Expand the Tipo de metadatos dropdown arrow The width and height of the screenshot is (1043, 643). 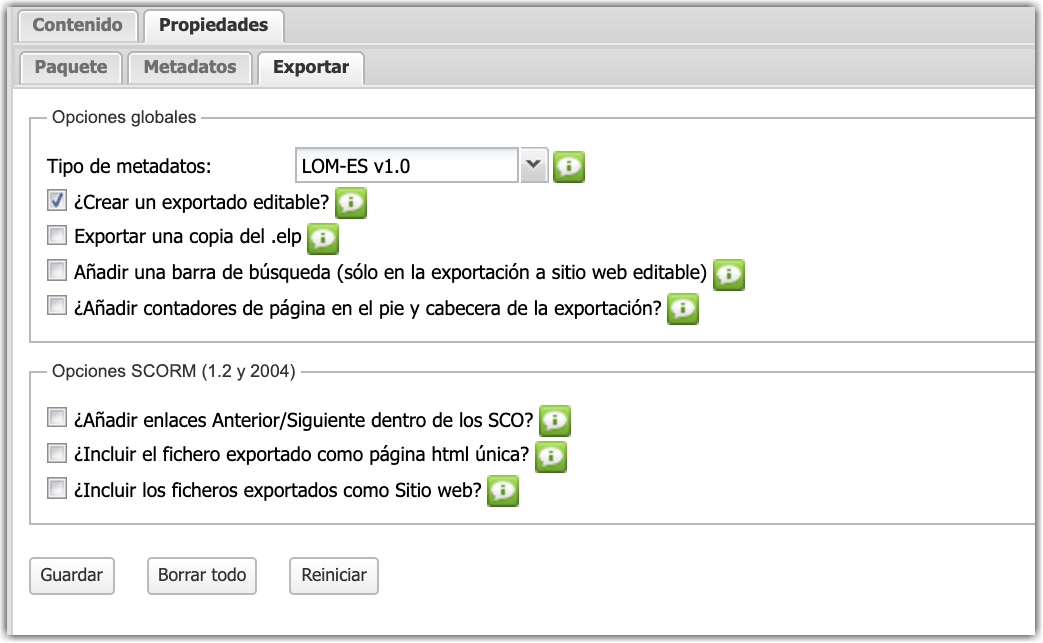click(x=534, y=165)
